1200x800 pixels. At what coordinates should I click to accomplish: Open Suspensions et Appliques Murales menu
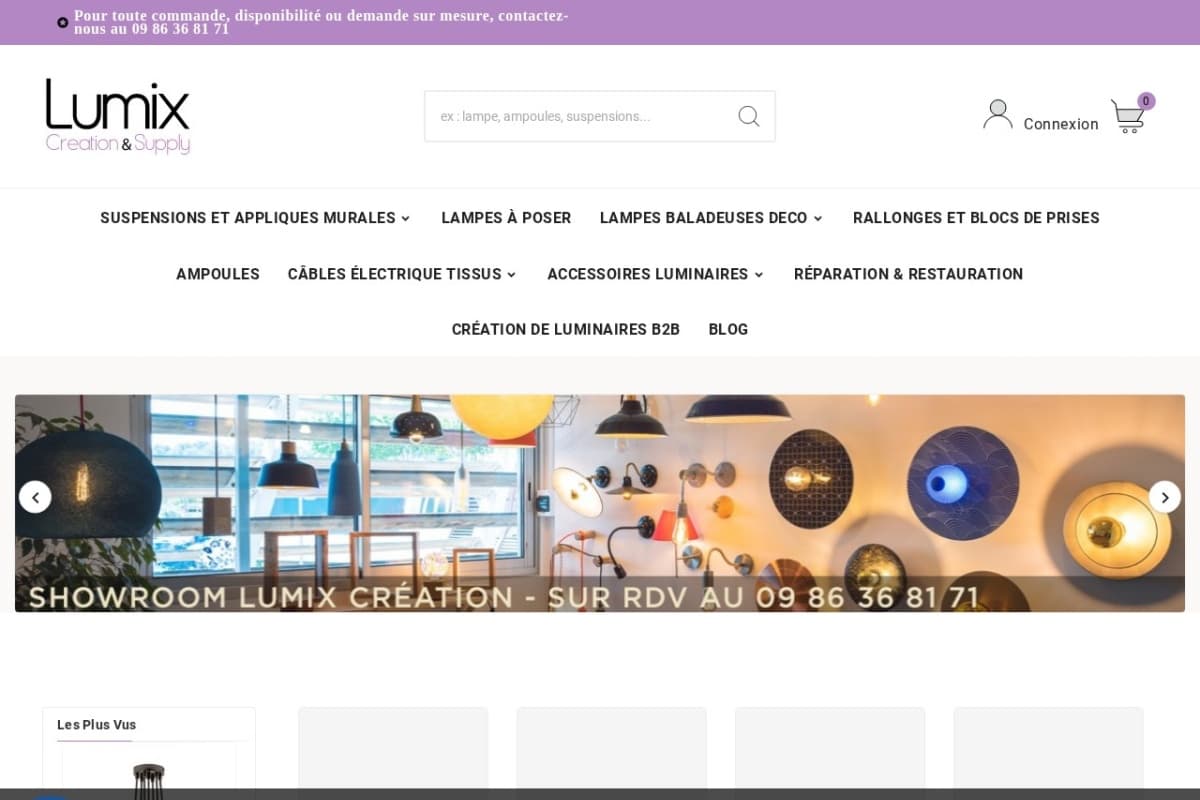[248, 218]
